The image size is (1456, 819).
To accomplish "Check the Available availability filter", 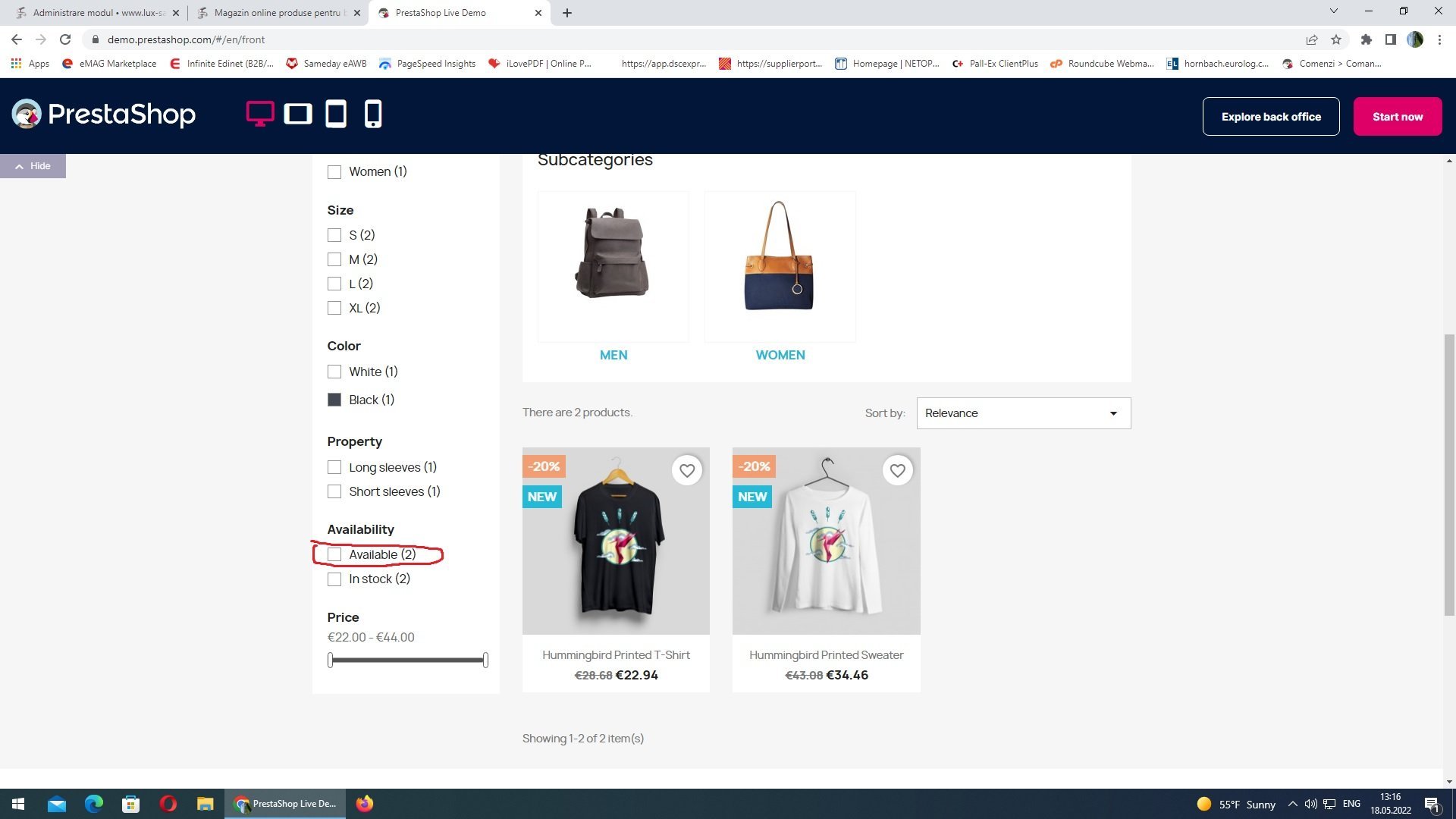I will click(334, 555).
